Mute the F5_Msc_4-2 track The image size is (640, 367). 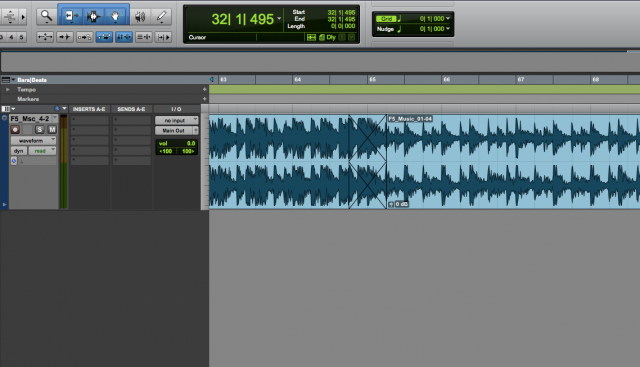(52, 130)
